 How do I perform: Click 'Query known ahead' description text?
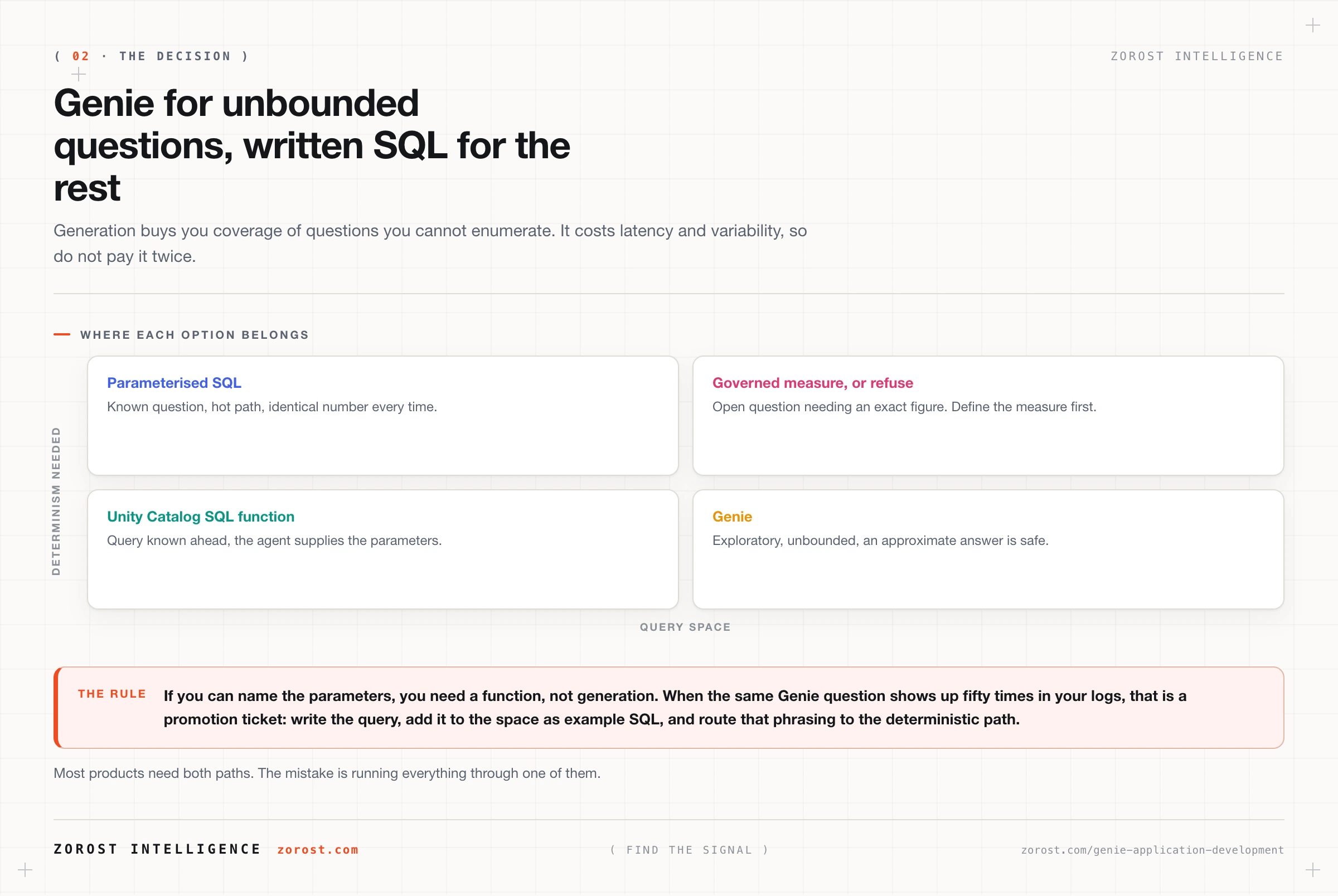[274, 540]
